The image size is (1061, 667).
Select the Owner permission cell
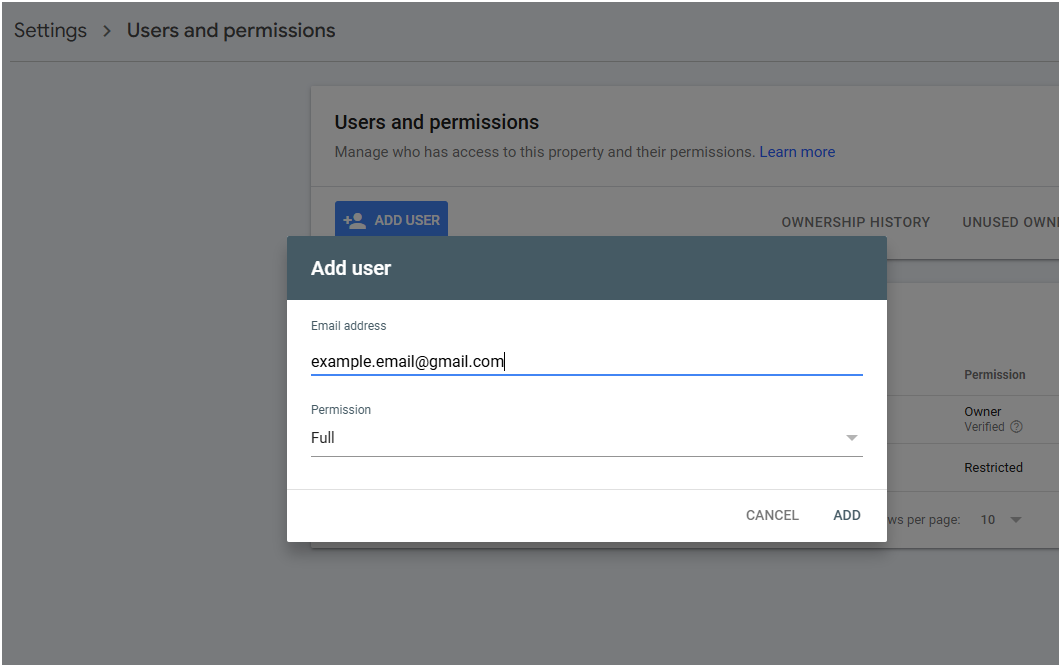[x=982, y=412]
